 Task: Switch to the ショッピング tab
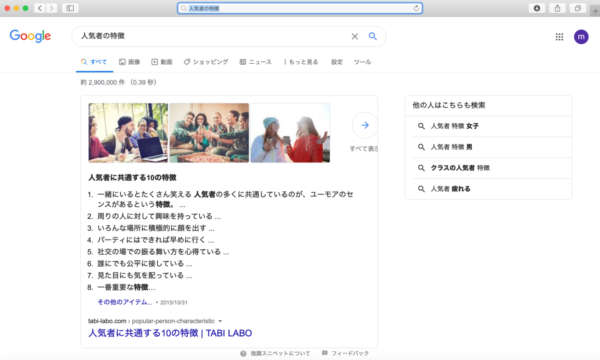pos(206,62)
